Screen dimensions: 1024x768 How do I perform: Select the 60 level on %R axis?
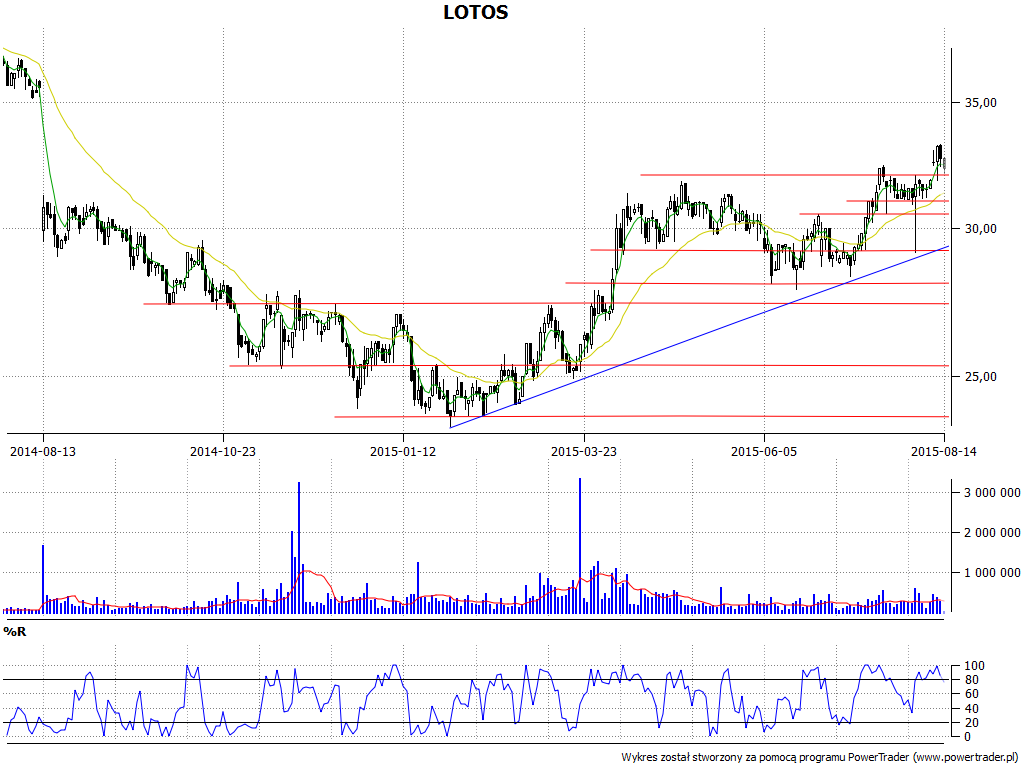(x=971, y=694)
